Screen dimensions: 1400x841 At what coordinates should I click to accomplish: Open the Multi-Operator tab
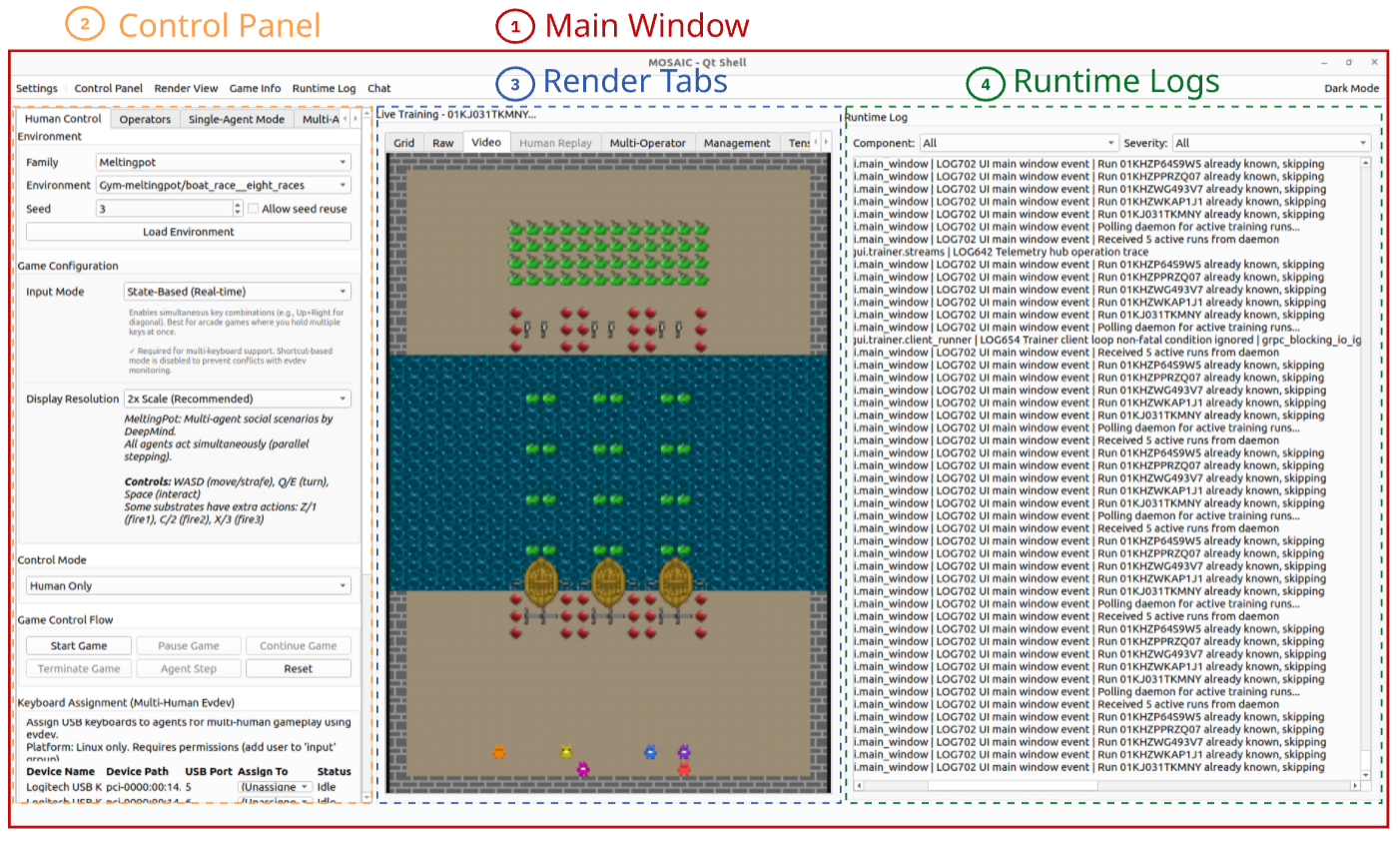point(647,143)
